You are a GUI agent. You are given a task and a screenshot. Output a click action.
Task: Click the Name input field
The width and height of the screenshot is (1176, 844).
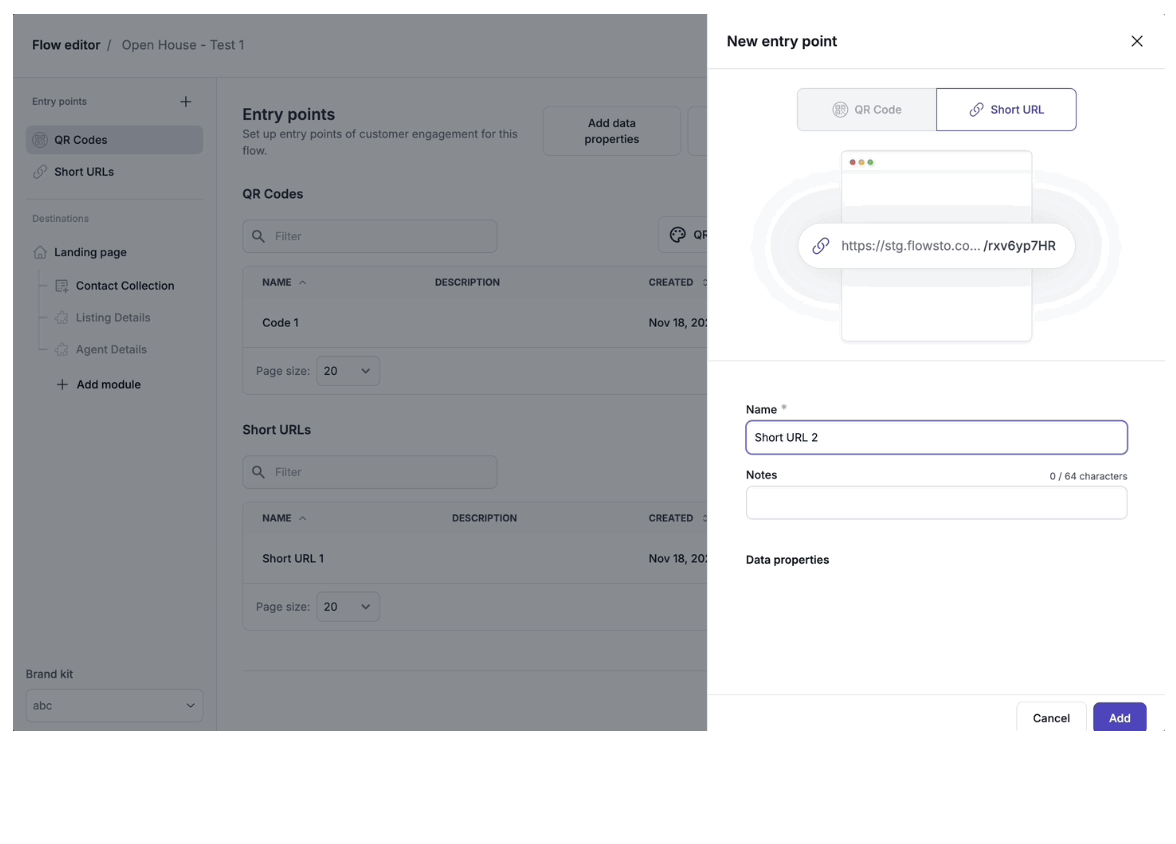tap(936, 437)
